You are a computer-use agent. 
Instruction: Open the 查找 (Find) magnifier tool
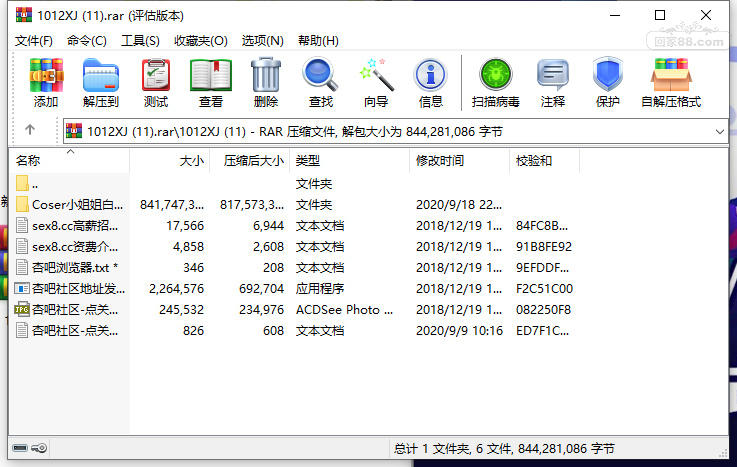pyautogui.click(x=321, y=83)
